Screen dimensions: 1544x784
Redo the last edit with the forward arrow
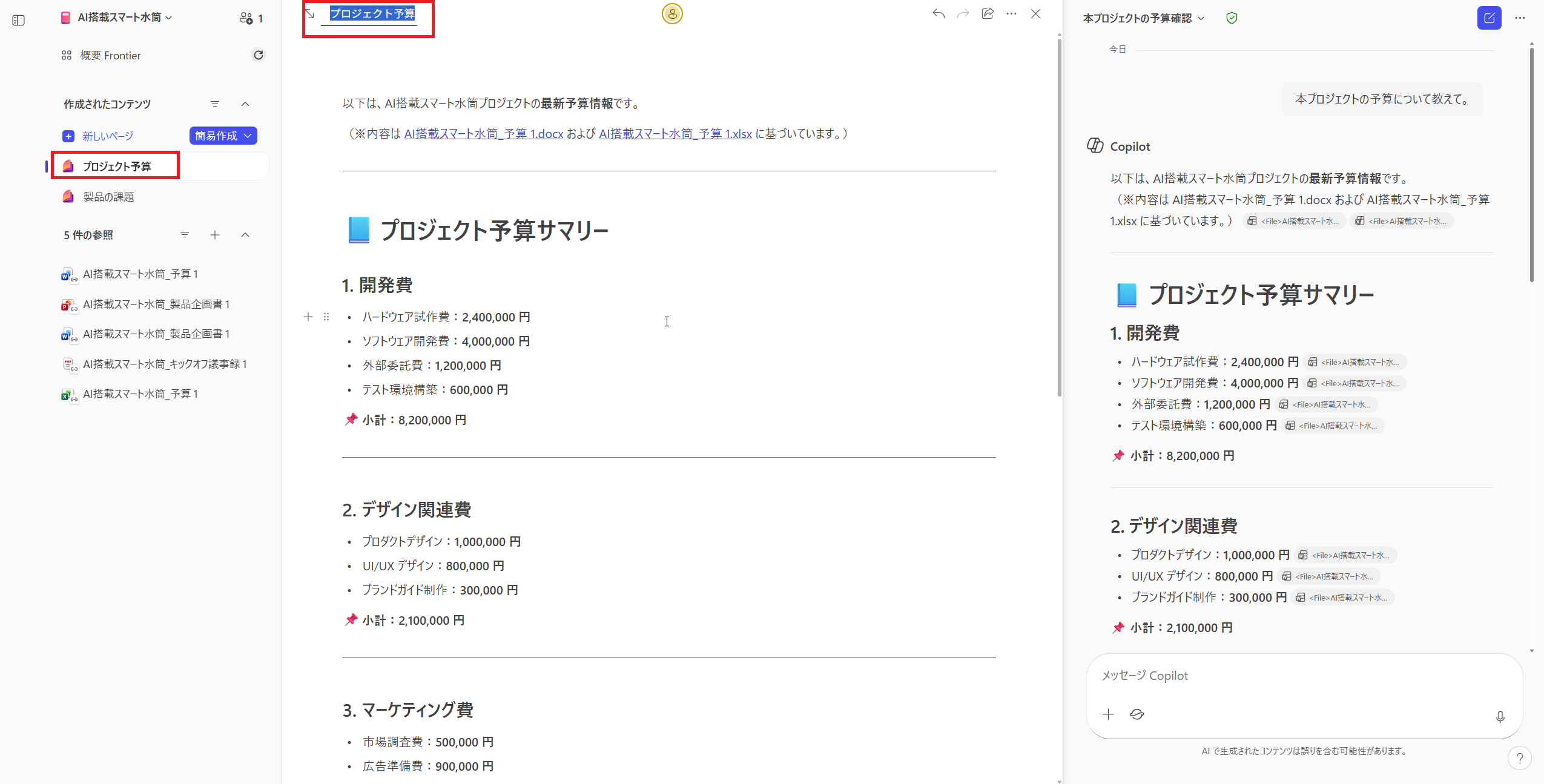coord(962,13)
